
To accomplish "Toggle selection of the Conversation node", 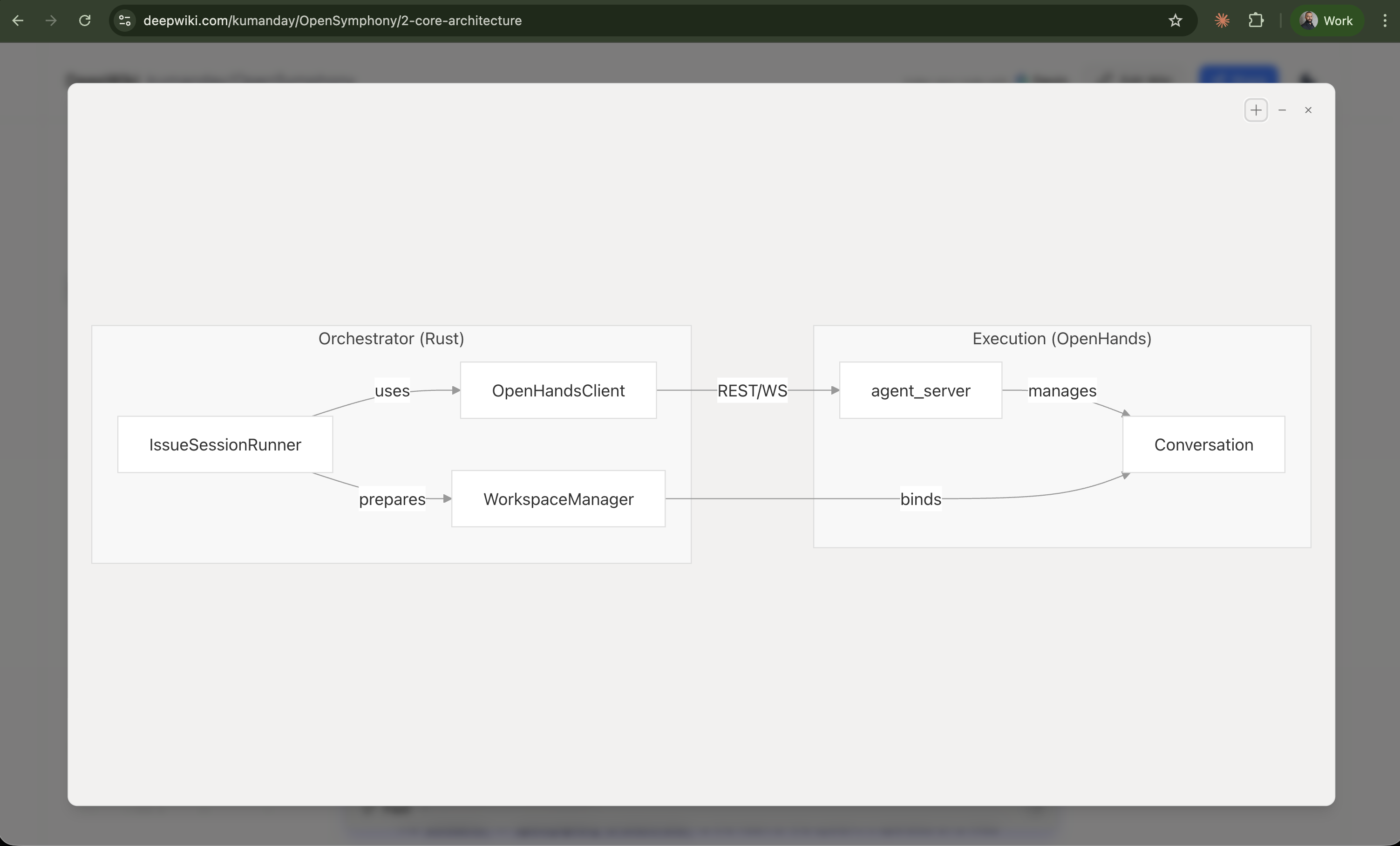I will pos(1203,444).
